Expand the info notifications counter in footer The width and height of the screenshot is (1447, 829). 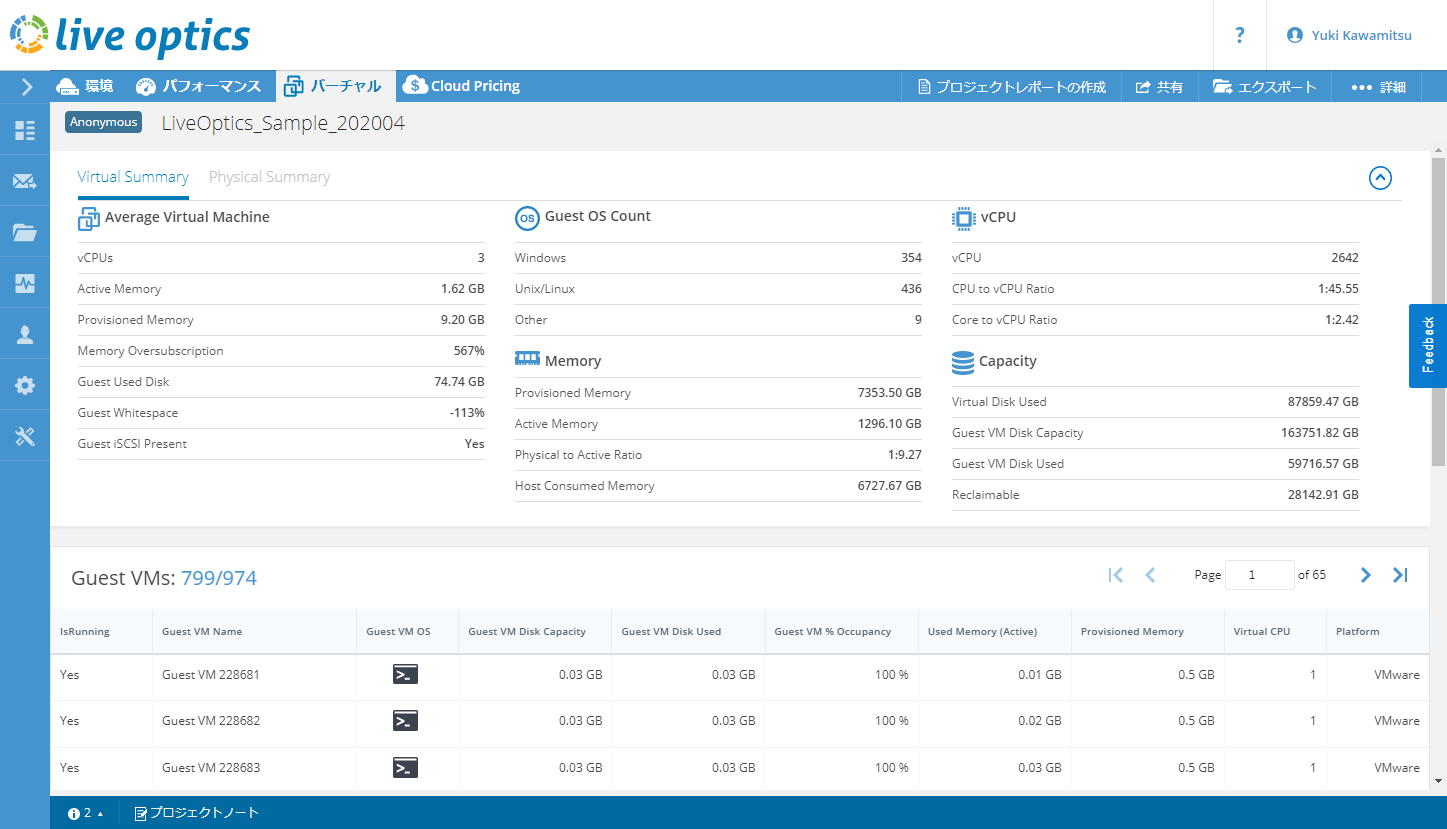[86, 813]
